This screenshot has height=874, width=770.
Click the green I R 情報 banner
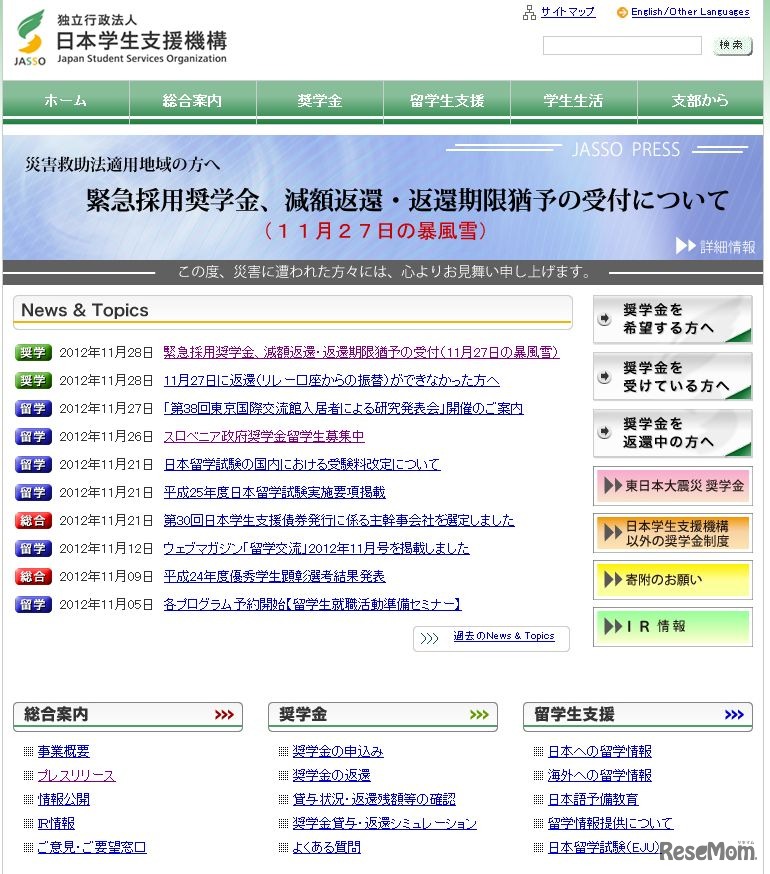pyautogui.click(x=672, y=627)
